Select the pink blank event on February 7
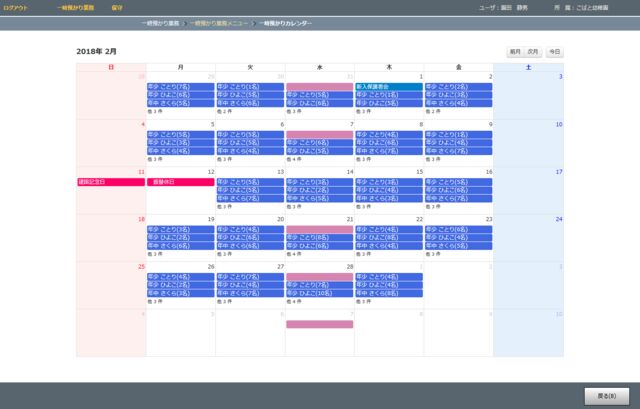The image size is (640, 409). coord(320,135)
